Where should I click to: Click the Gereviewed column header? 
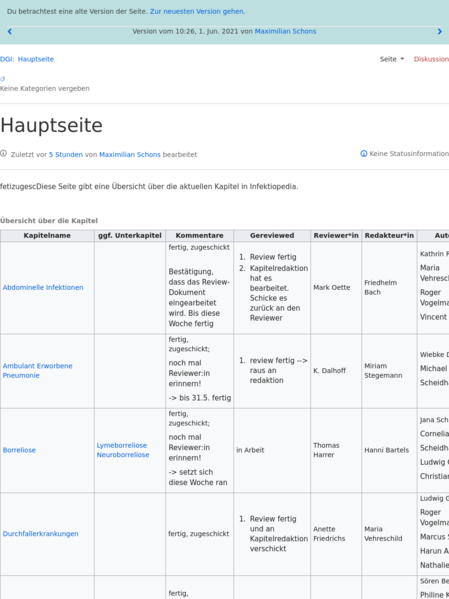point(272,236)
